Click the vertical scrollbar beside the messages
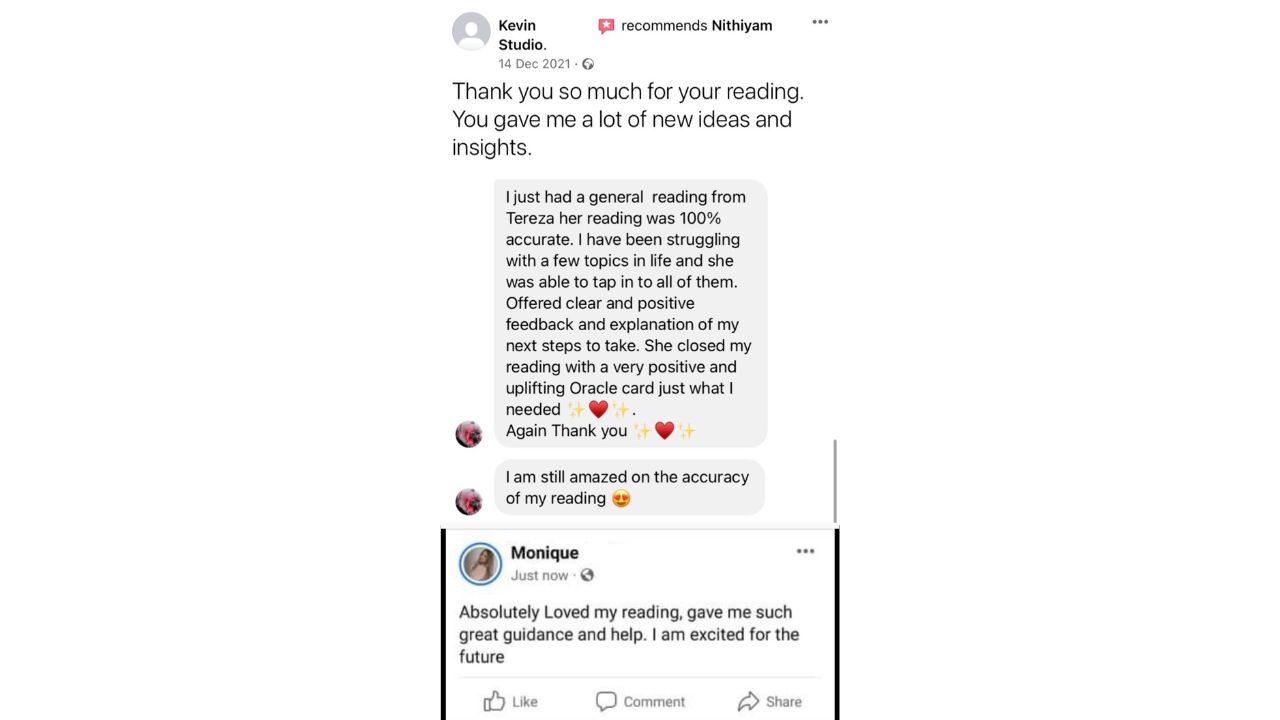This screenshot has height=720, width=1280. (x=835, y=480)
